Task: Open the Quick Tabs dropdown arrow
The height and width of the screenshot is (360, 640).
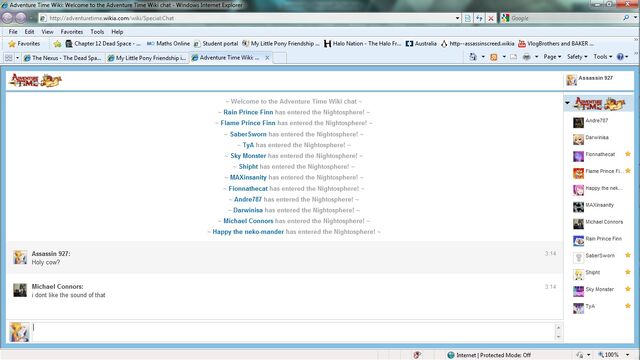Action: pos(17,58)
